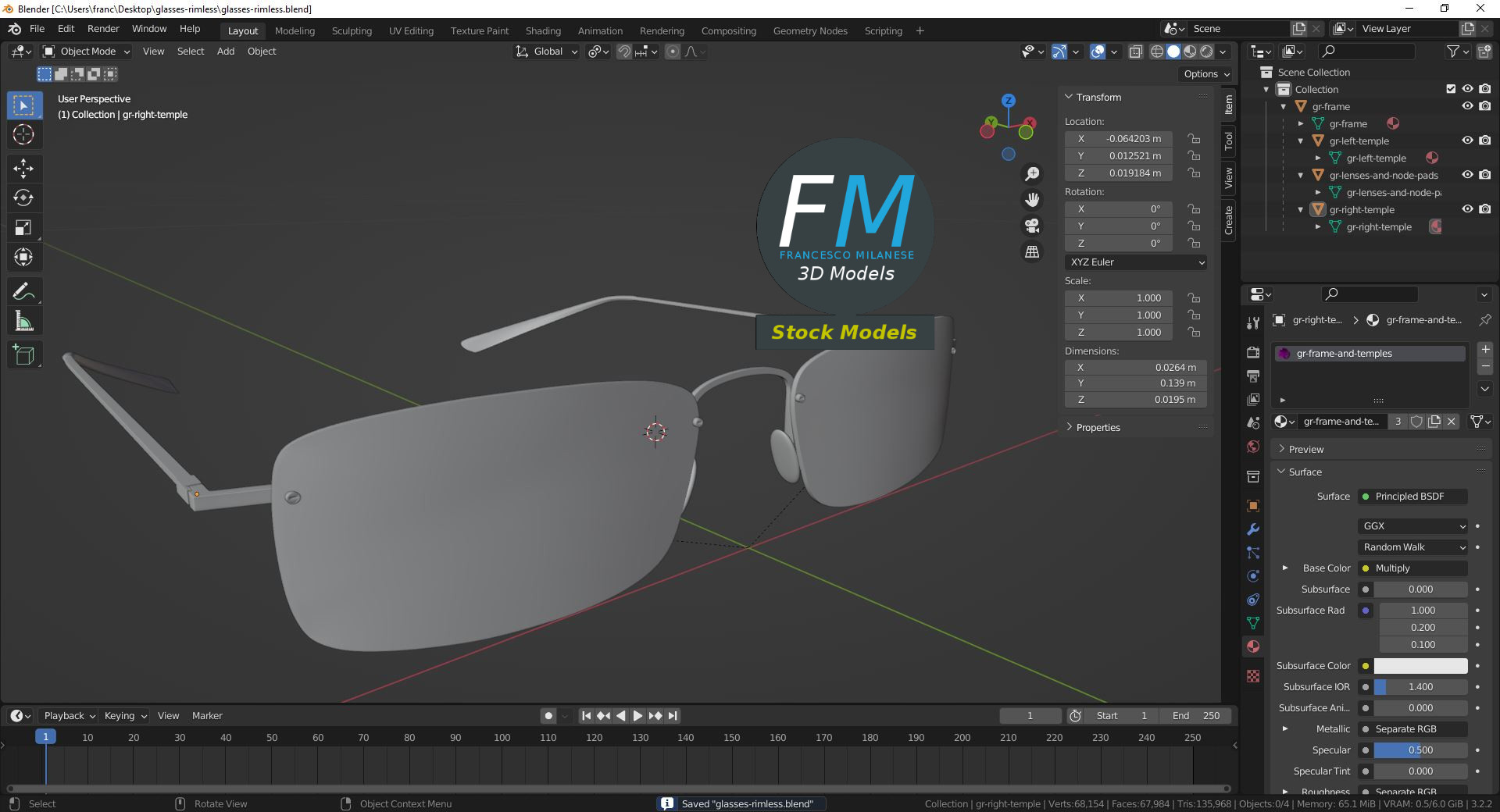The image size is (1500, 812).
Task: Toggle camera view in viewport
Action: pos(1032,226)
